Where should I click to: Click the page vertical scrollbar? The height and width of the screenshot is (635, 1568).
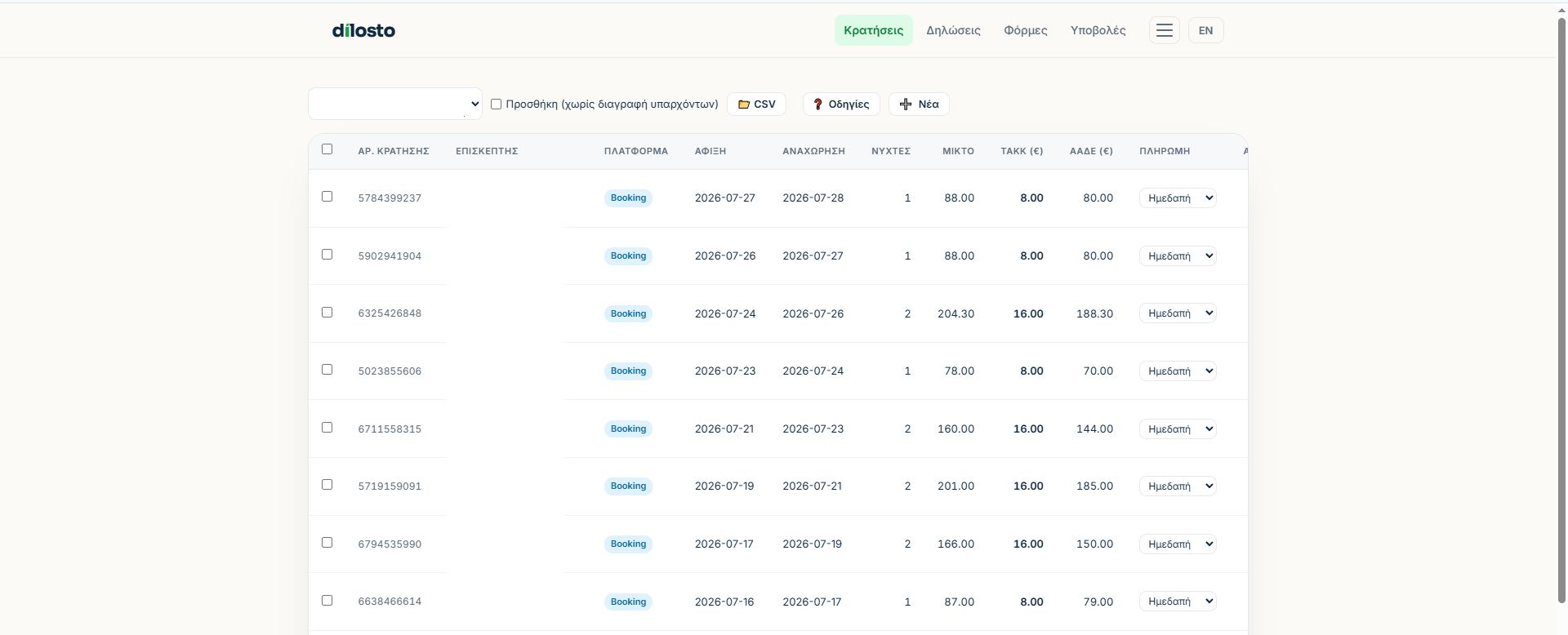(1562, 310)
